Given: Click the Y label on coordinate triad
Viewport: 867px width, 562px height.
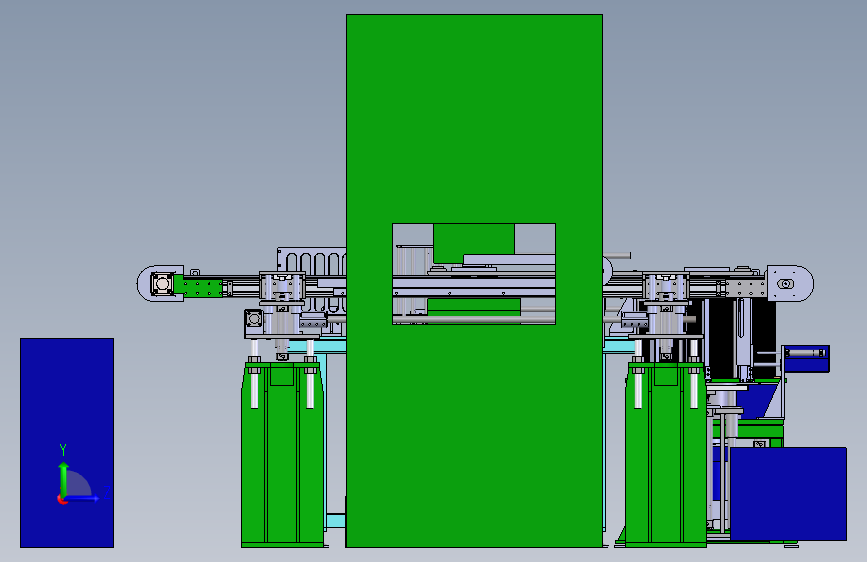Looking at the screenshot, I should (x=63, y=449).
